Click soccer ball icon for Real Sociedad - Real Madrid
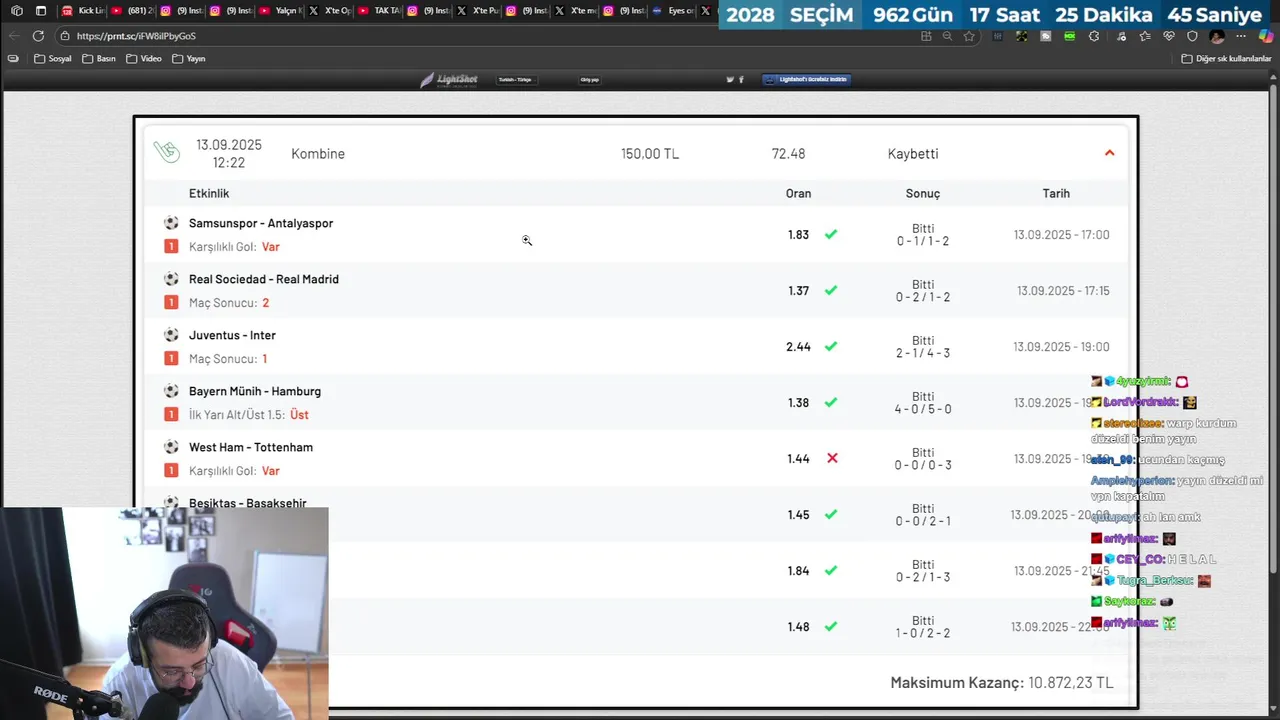This screenshot has height=720, width=1280. pos(171,279)
